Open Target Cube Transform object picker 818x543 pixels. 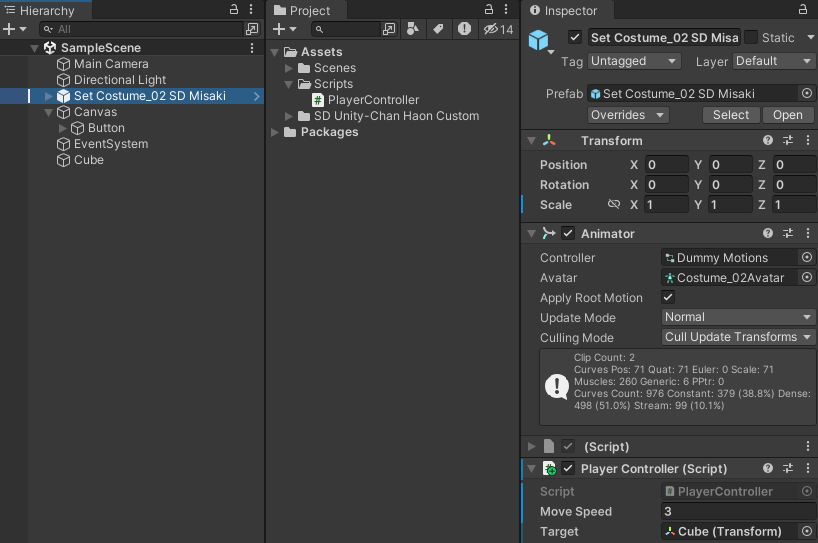pos(807,531)
